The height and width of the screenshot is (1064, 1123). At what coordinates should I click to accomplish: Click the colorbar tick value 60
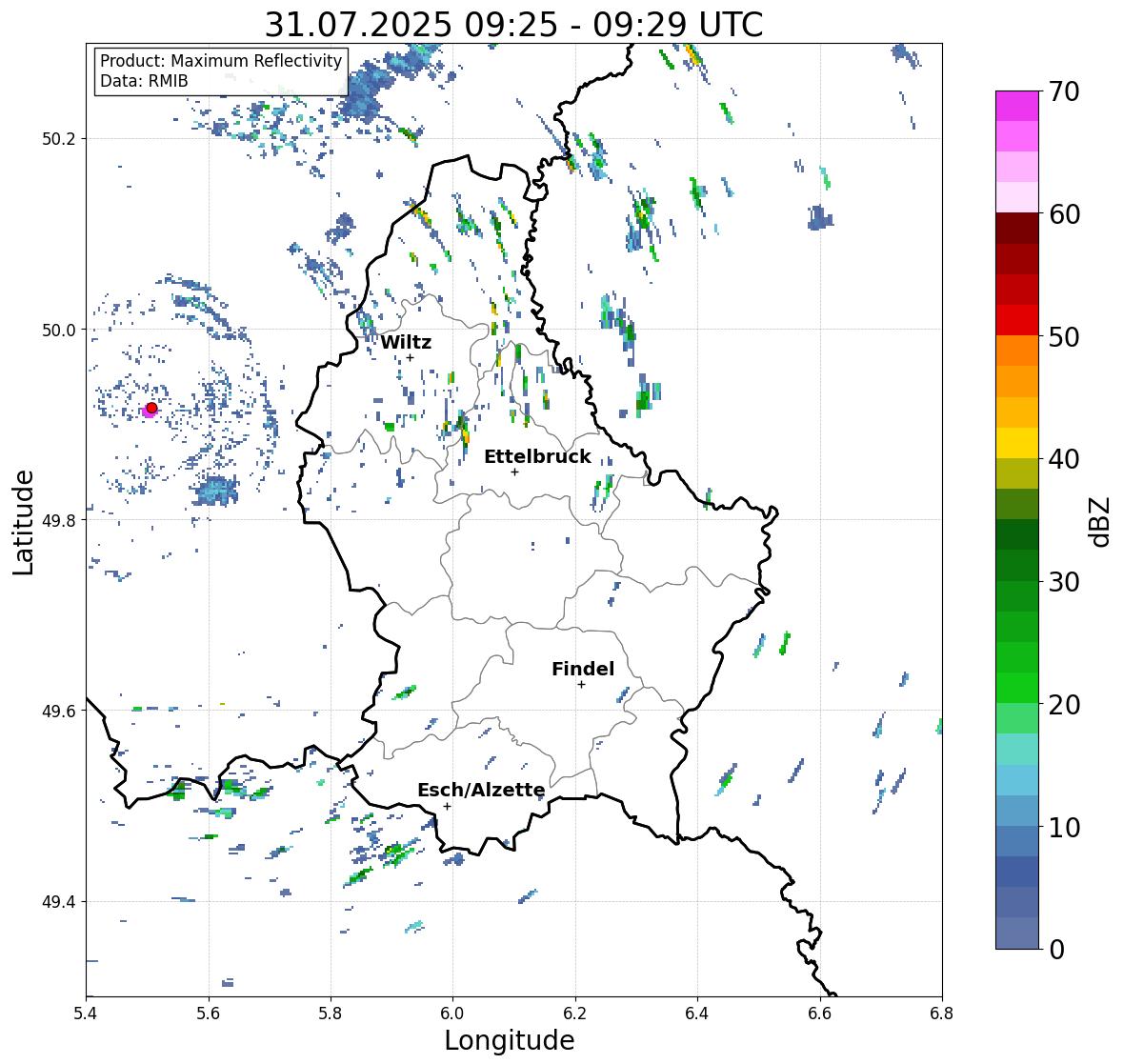[1064, 214]
